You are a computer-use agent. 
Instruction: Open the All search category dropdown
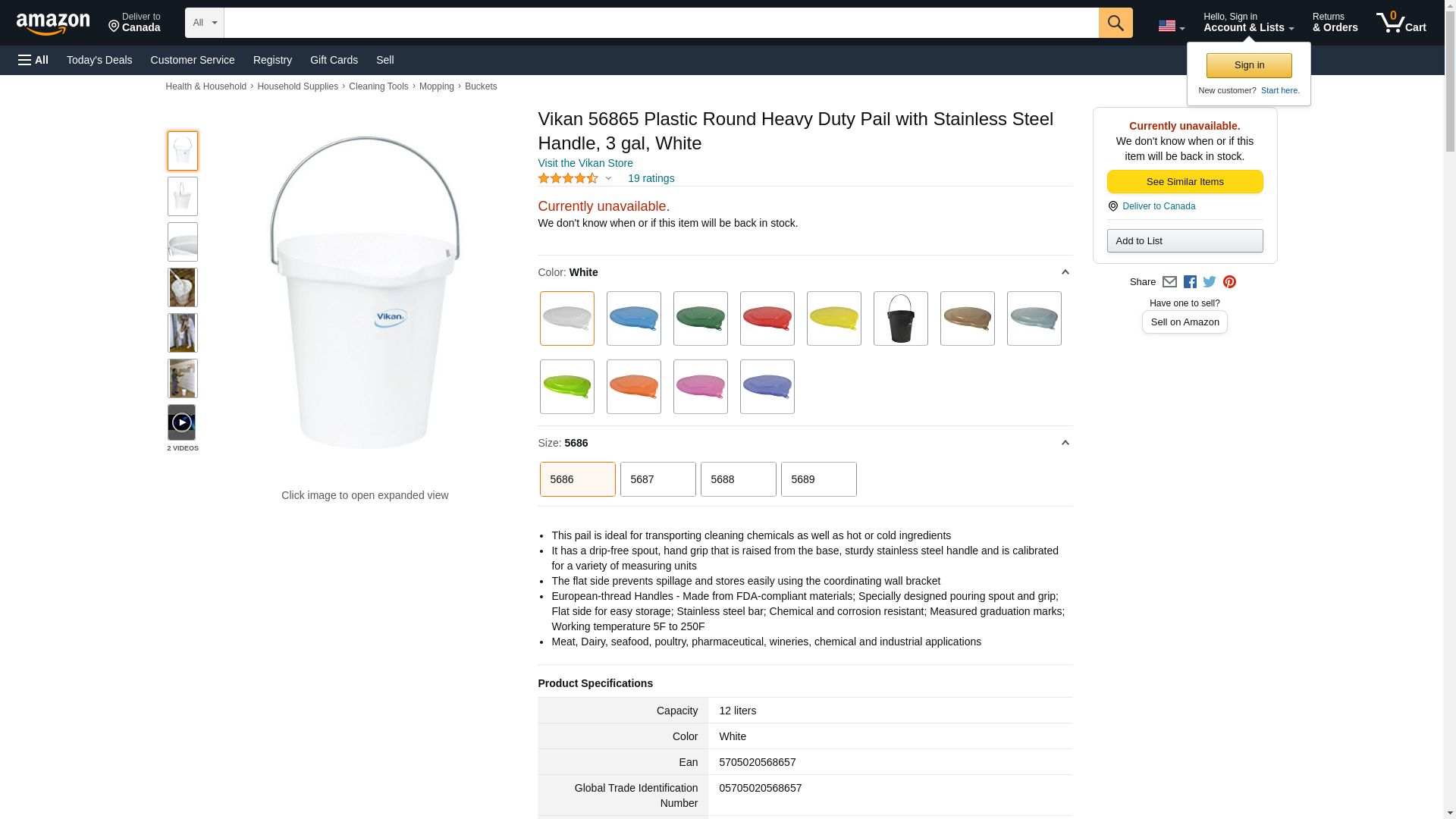pos(204,23)
